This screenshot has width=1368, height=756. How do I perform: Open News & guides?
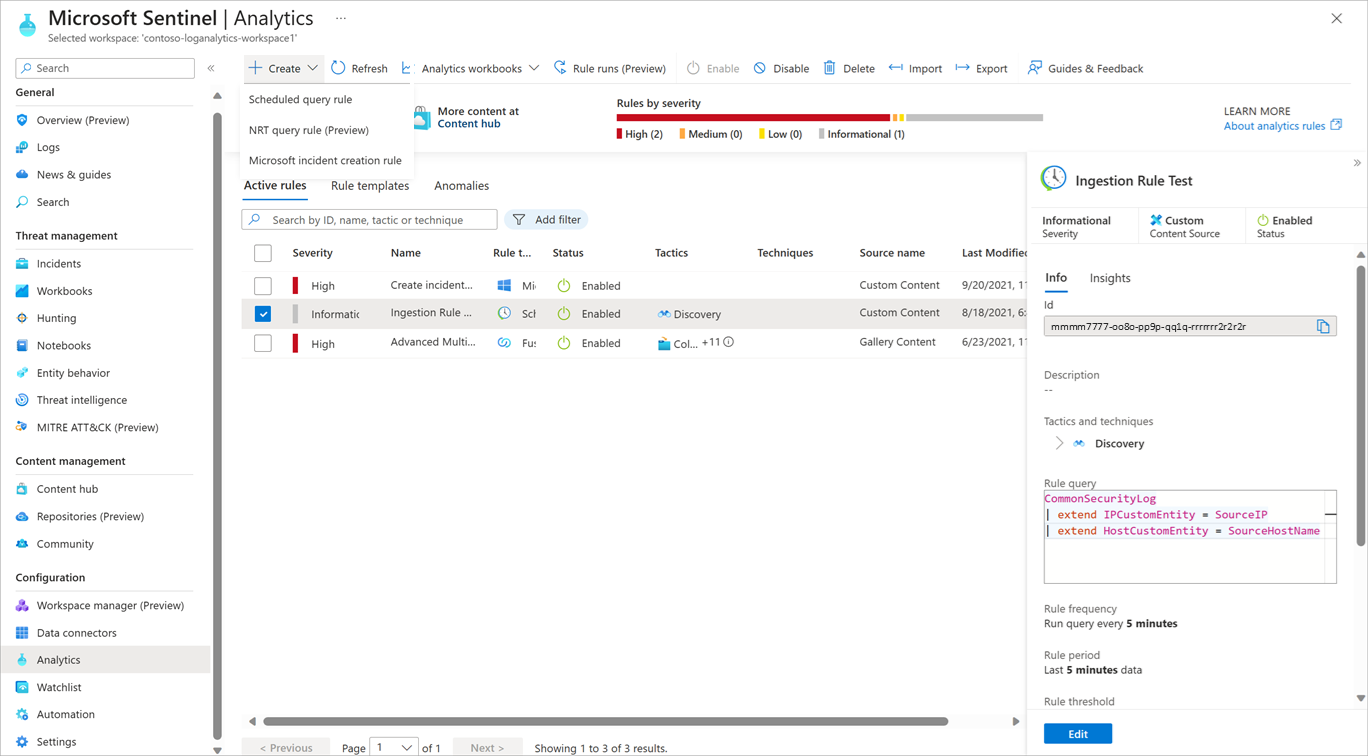point(73,174)
